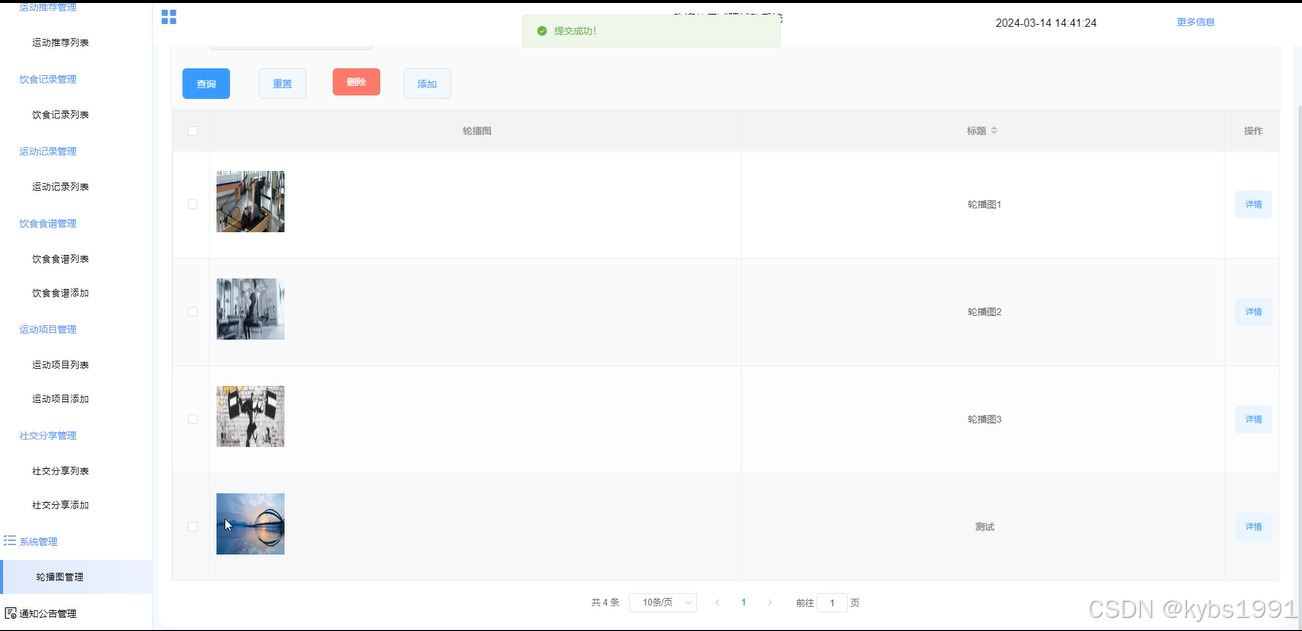Collapse 系统管理 sidebar group
1302x631 pixels.
click(38, 541)
